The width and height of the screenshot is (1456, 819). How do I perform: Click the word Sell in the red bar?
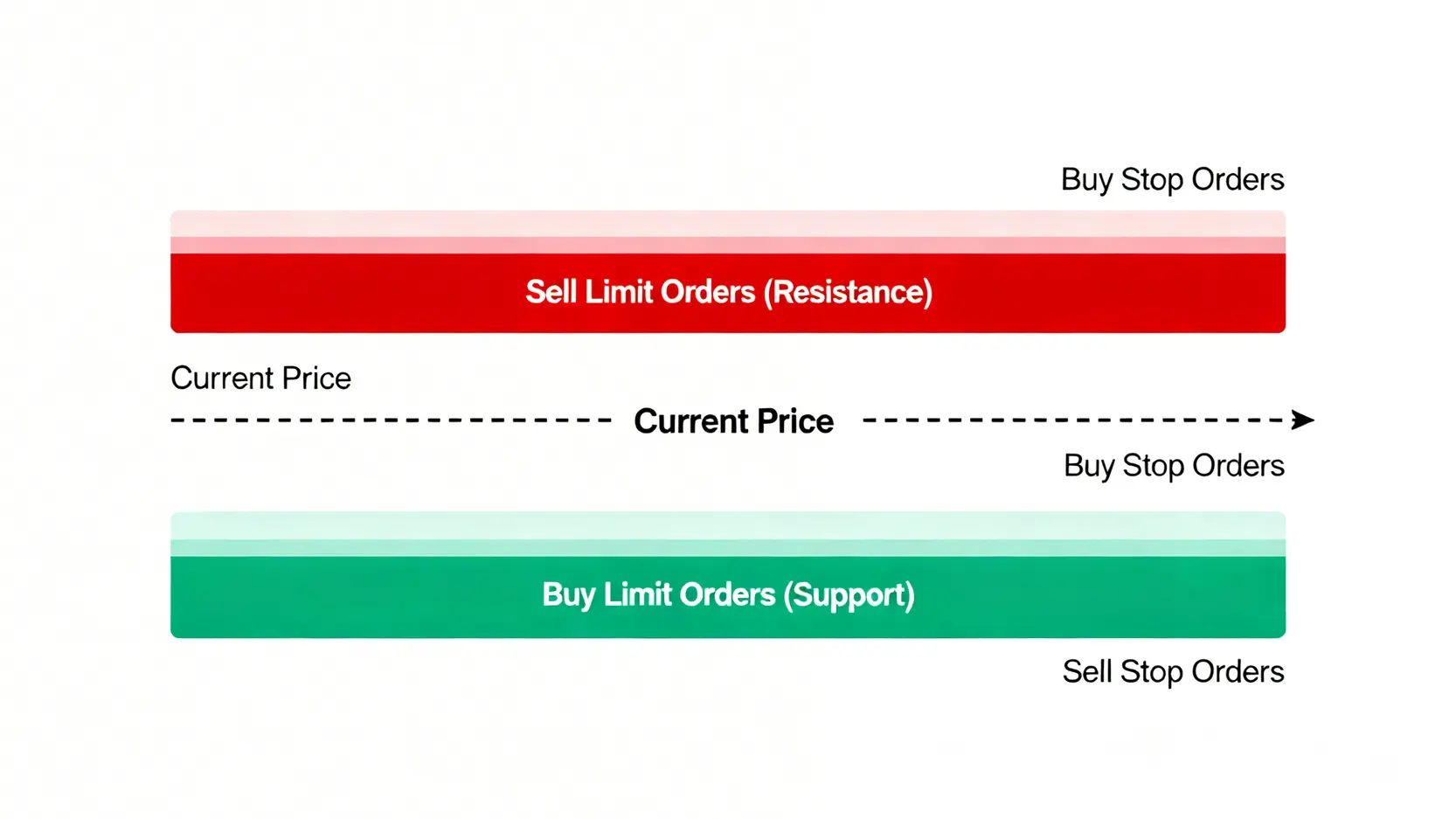551,292
